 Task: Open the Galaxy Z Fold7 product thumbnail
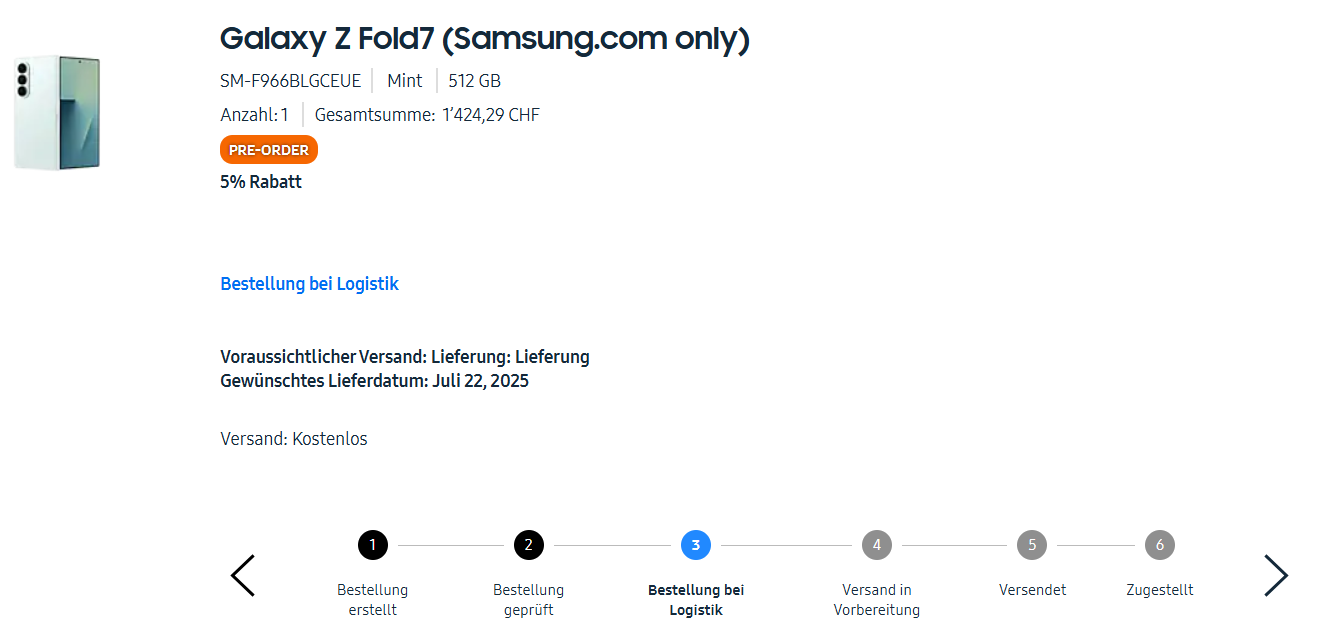tap(58, 113)
